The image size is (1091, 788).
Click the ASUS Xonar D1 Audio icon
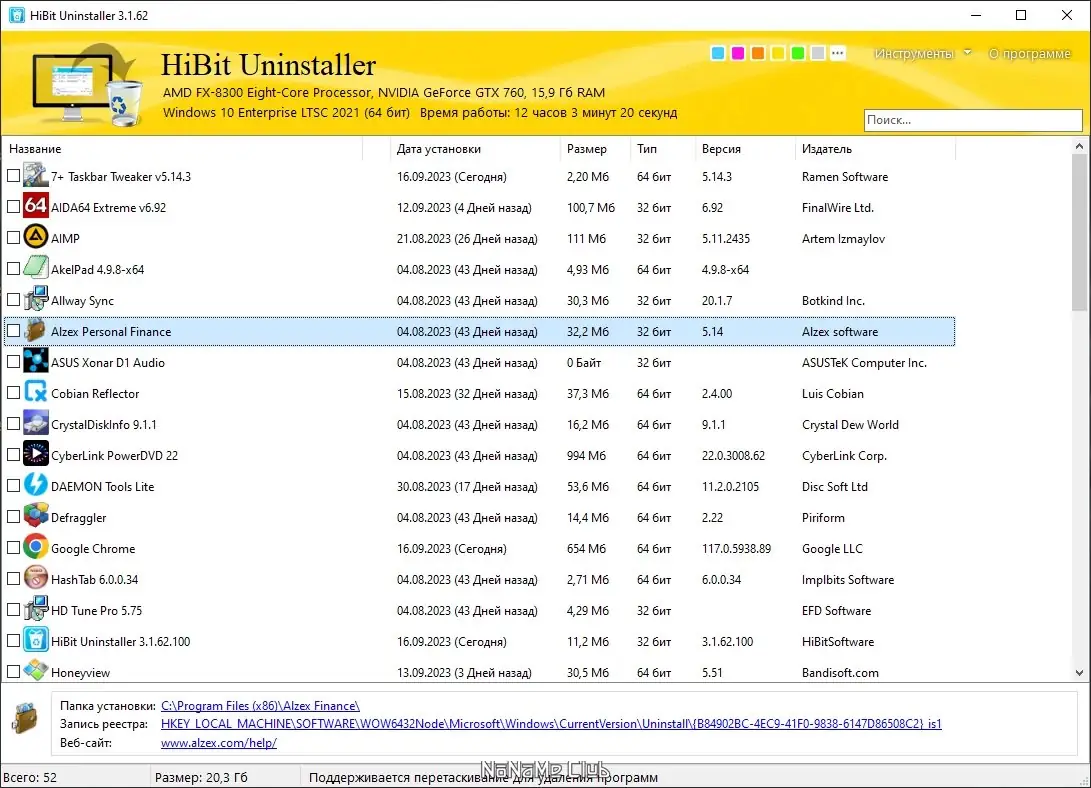click(35, 362)
